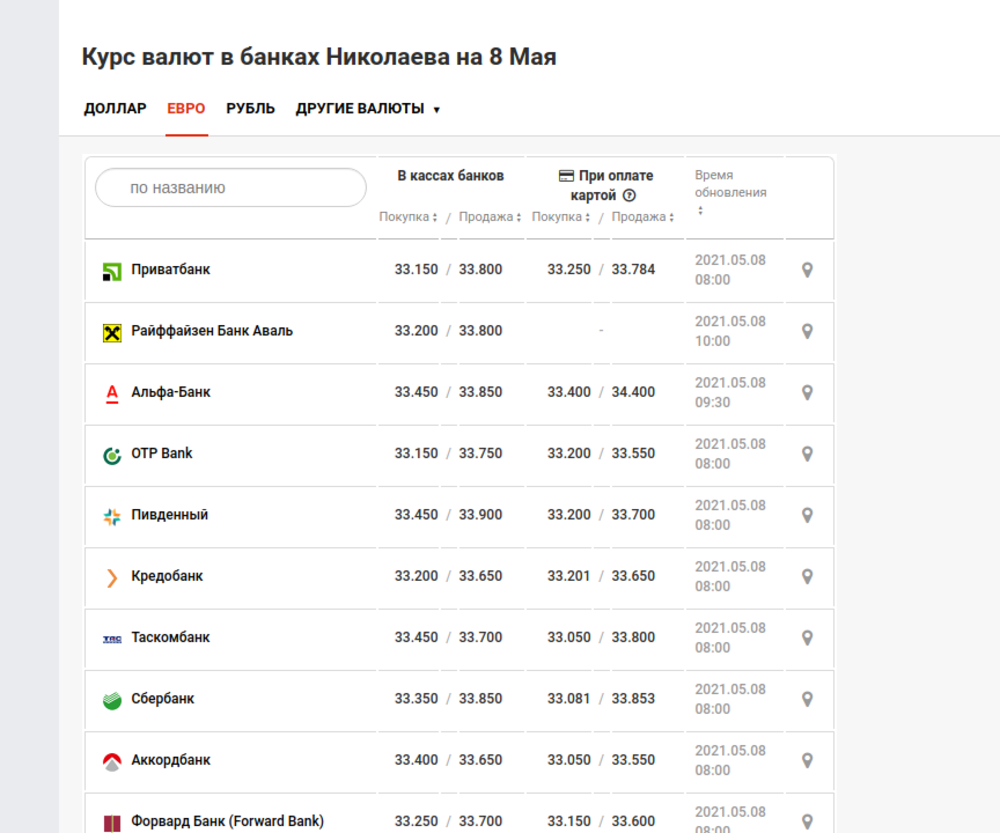Click Сбербанк card buy rate 33.081

tap(569, 698)
